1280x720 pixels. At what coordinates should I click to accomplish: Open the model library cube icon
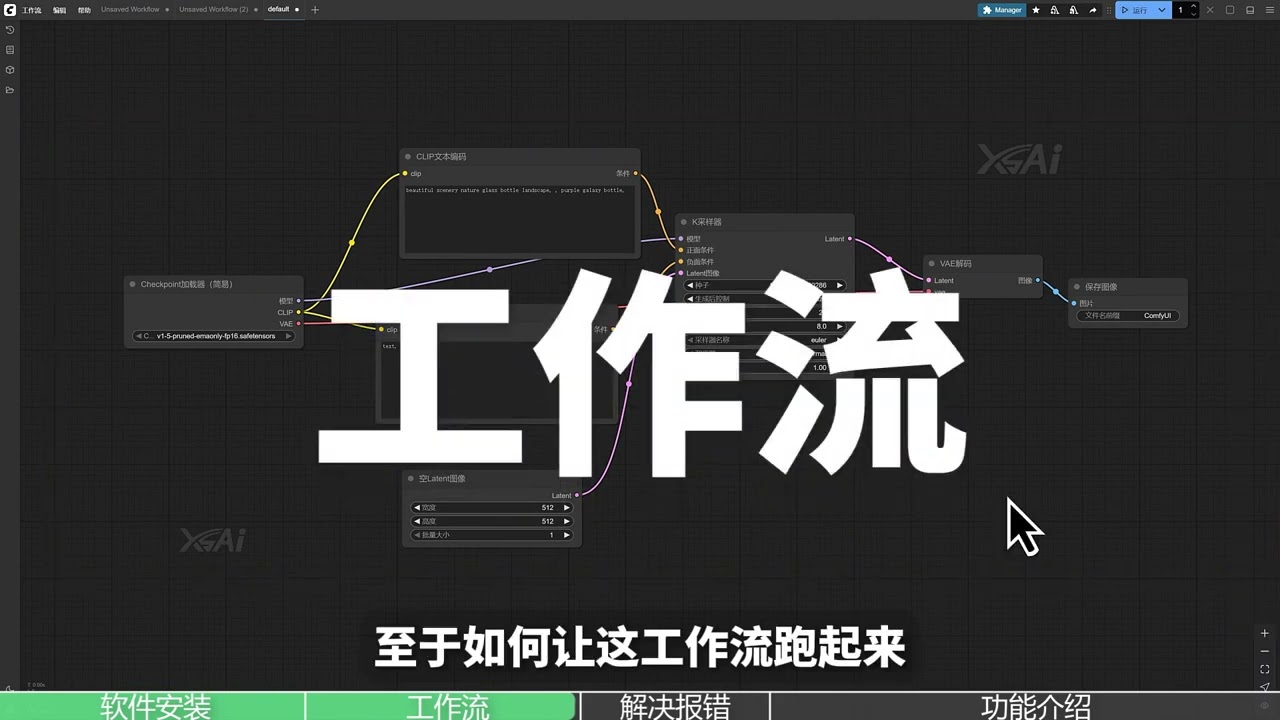(x=10, y=70)
